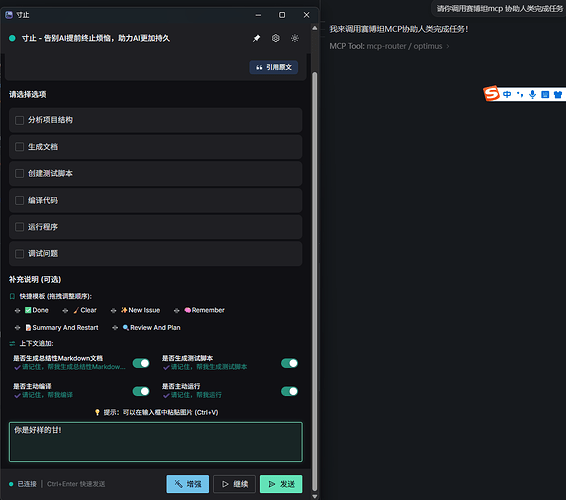Toggle 是否生成测试脚本 switch
The height and width of the screenshot is (500, 566).
[289, 363]
